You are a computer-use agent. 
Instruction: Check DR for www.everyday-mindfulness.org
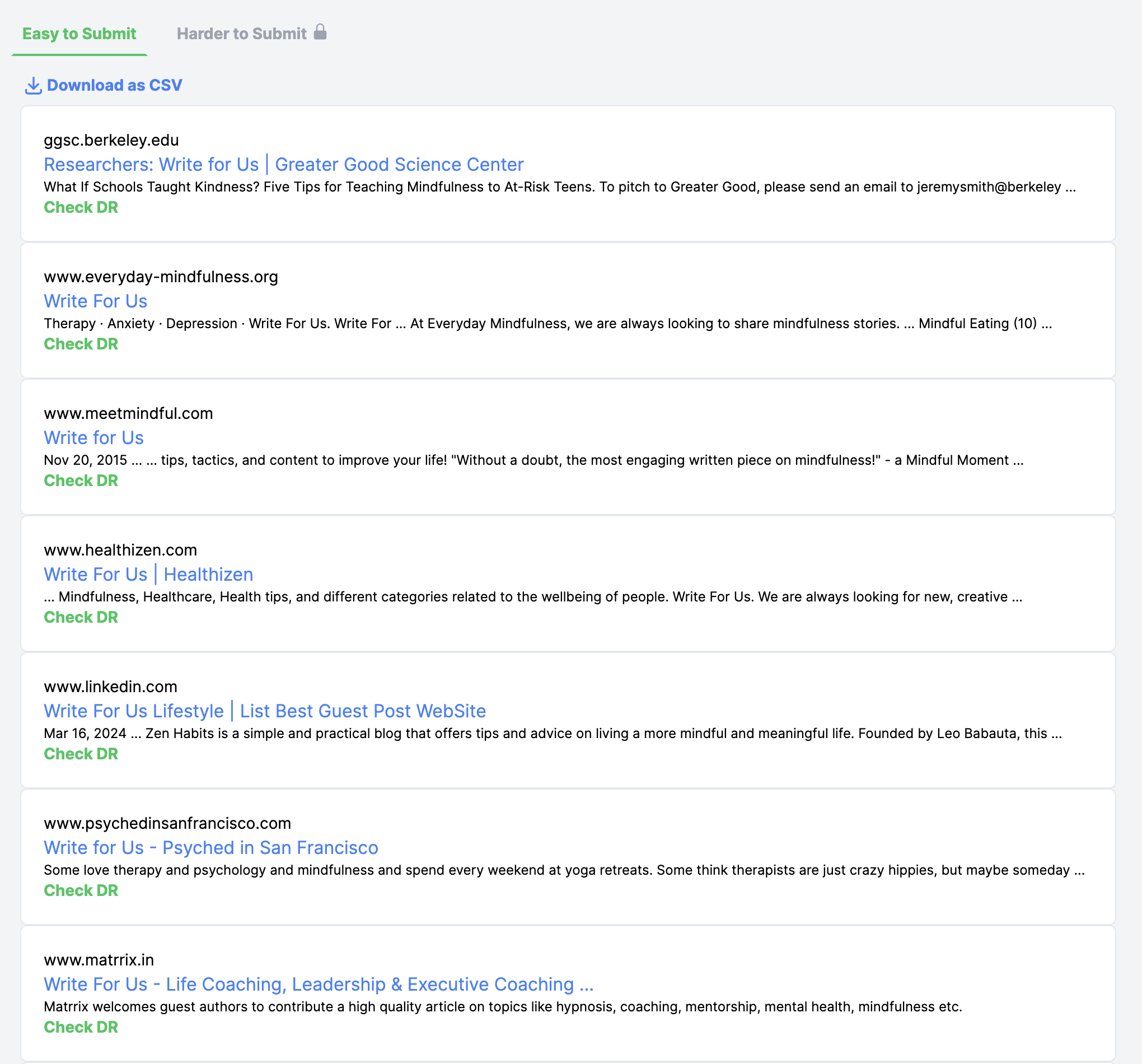[x=81, y=344]
